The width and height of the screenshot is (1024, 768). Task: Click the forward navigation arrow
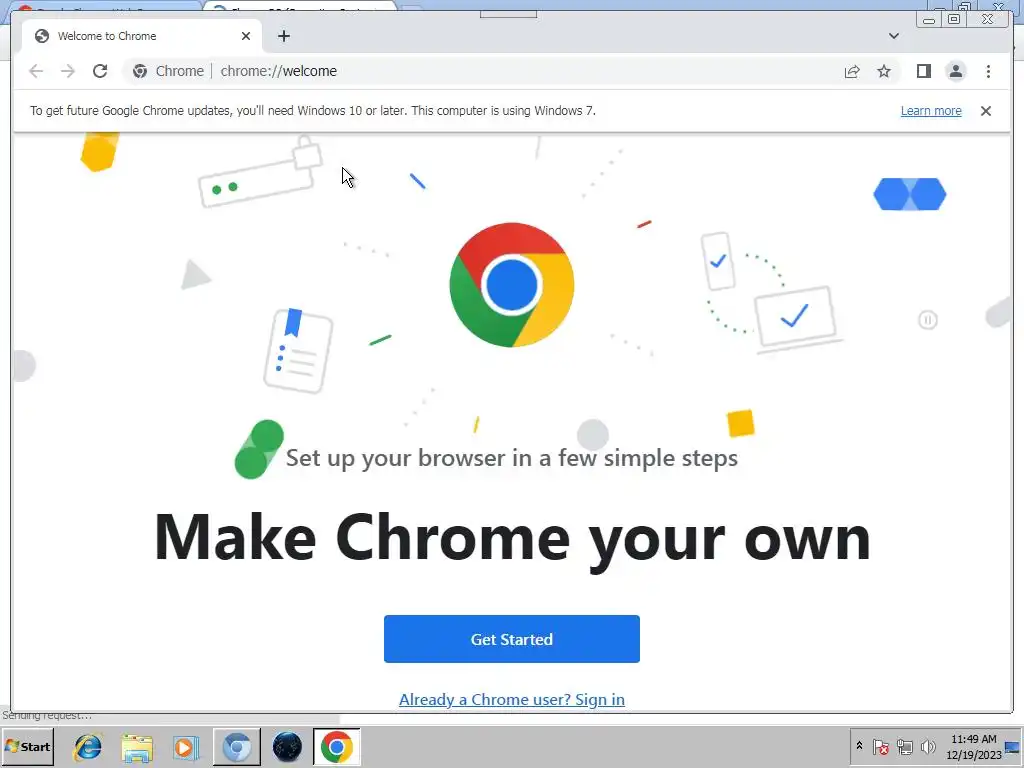68,71
